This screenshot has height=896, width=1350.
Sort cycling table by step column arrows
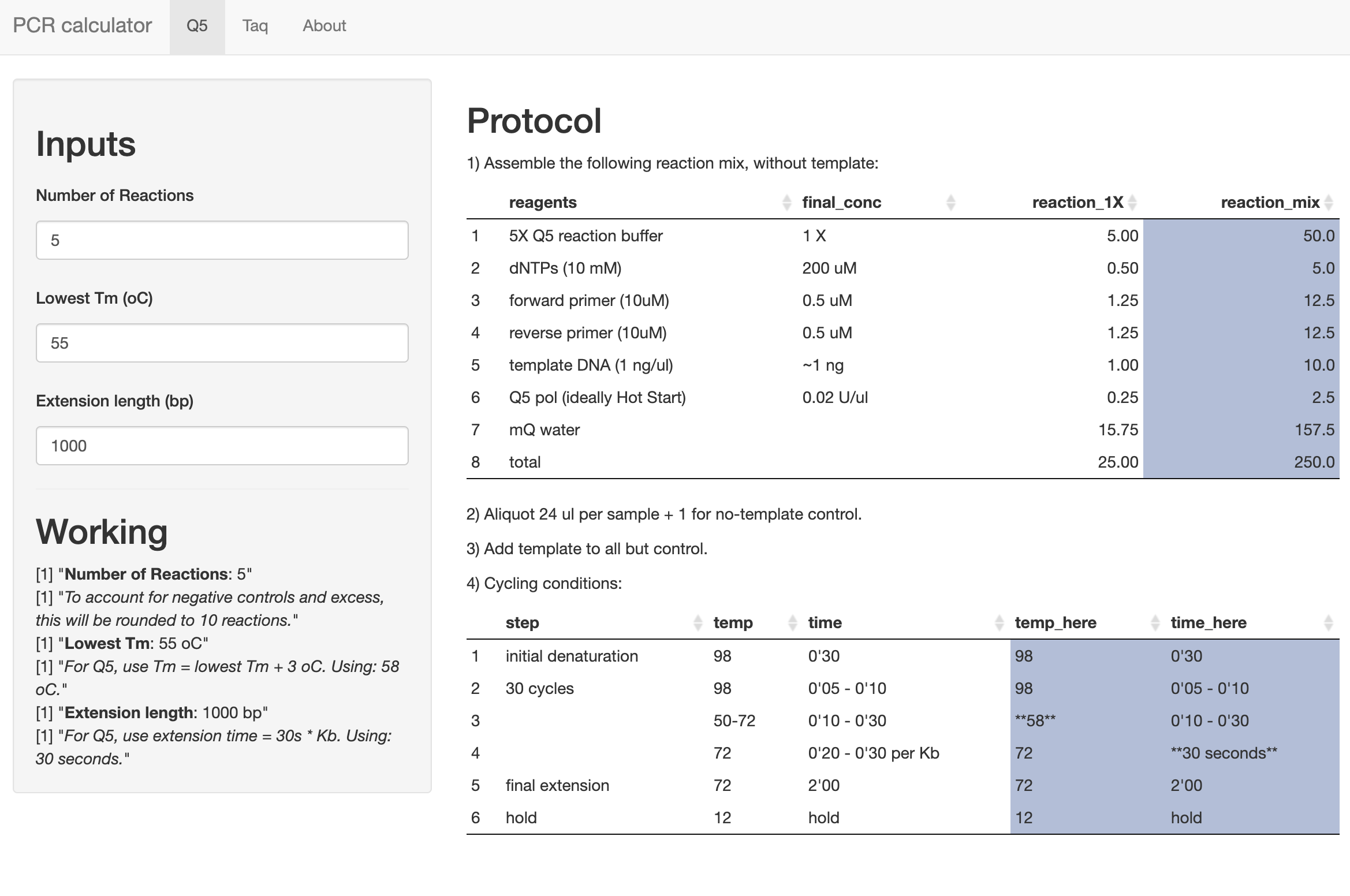click(x=698, y=623)
